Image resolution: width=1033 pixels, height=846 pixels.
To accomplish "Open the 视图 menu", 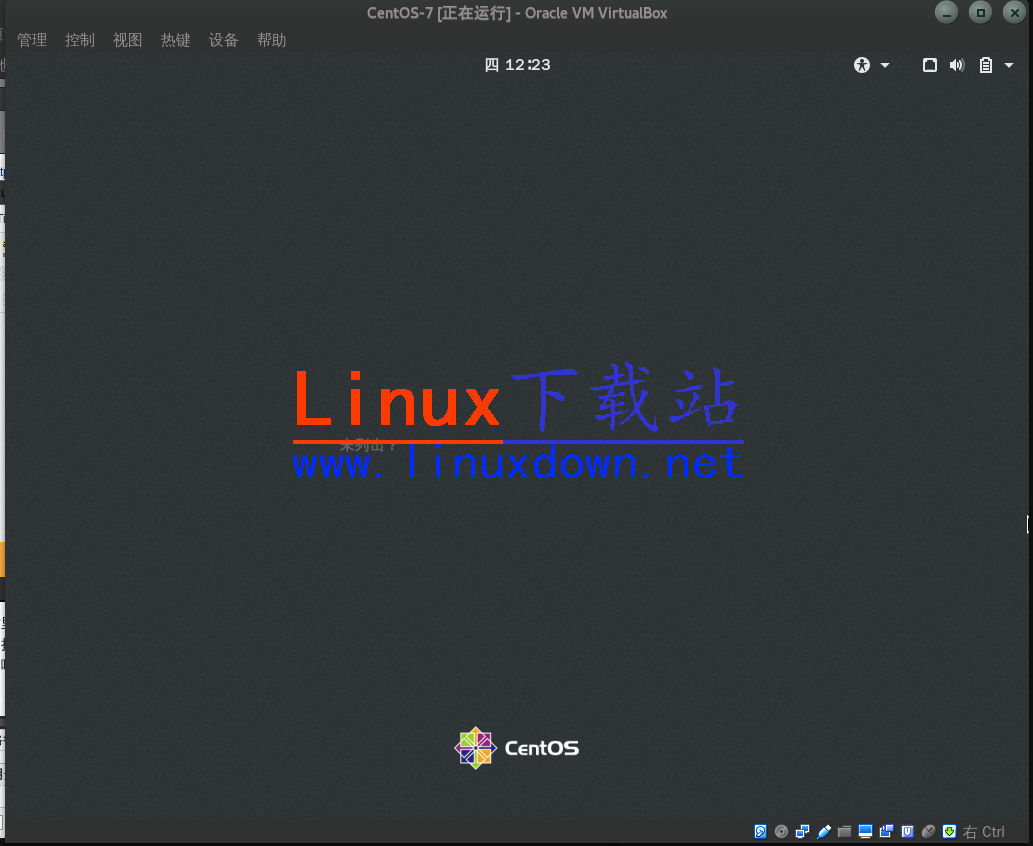I will [127, 40].
